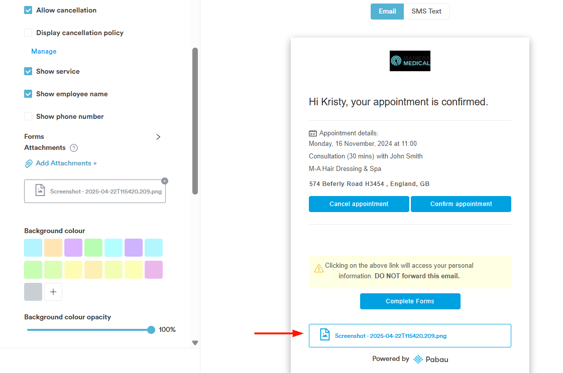This screenshot has width=563, height=373.
Task: Click the Complete Forms button
Action: (410, 301)
